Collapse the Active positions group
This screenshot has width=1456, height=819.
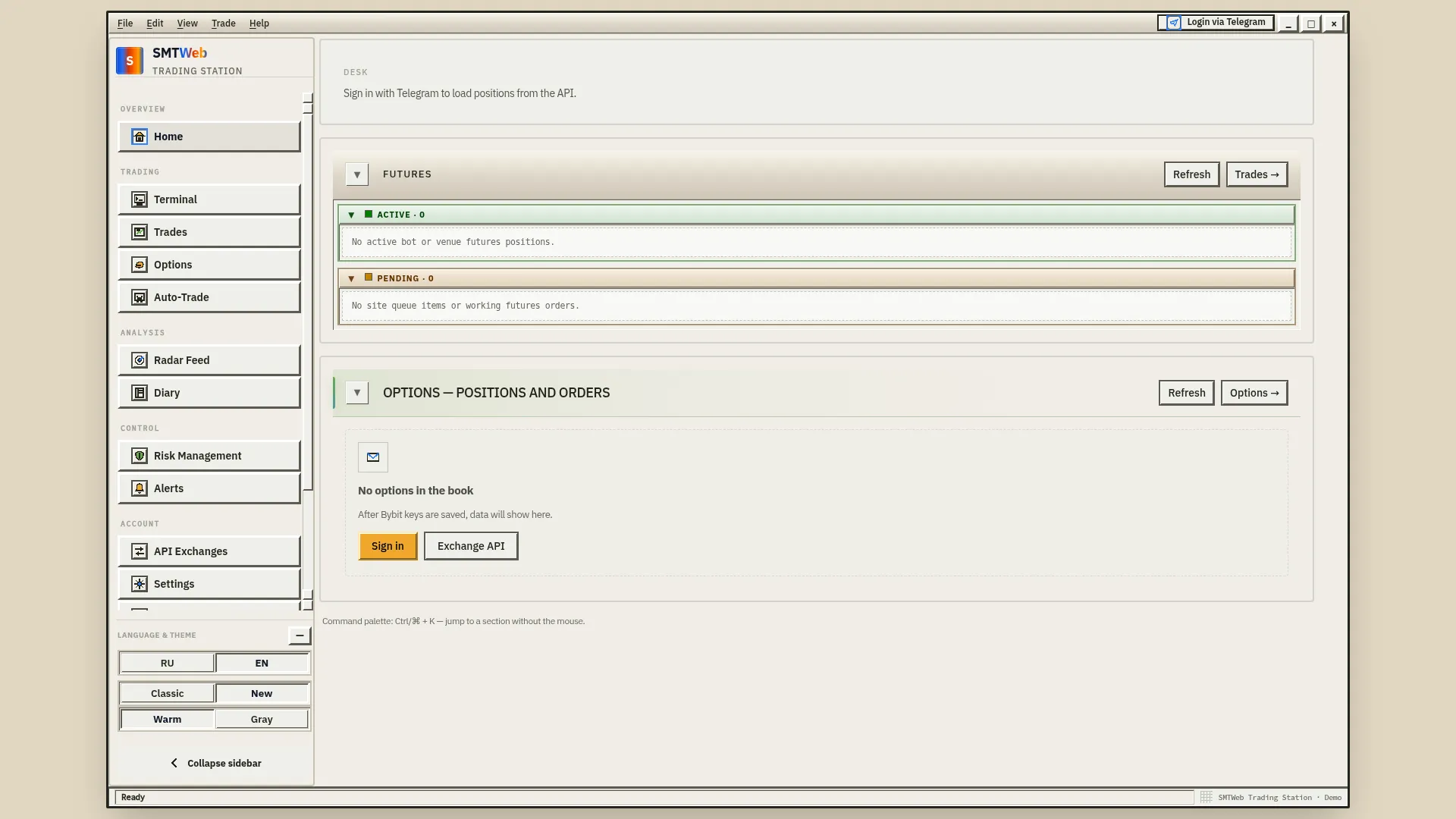tap(351, 215)
